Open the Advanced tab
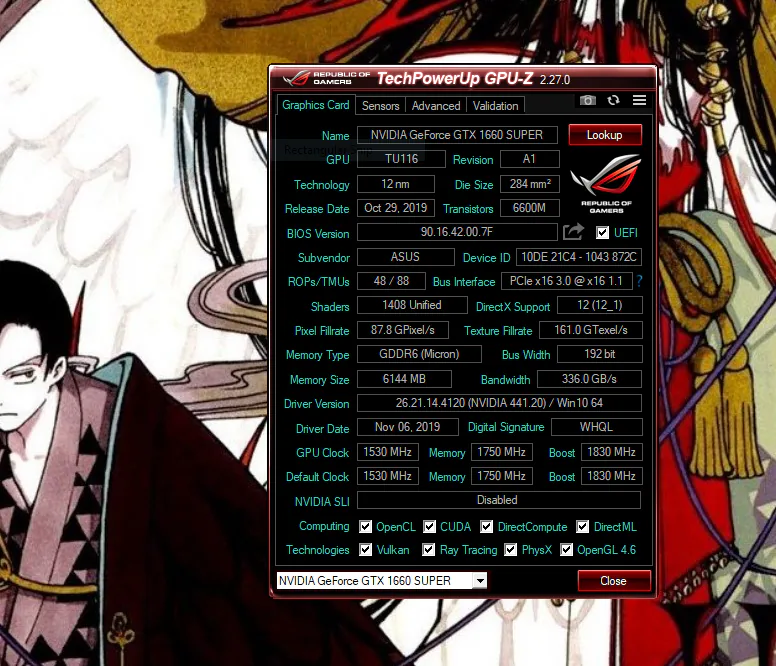Image resolution: width=776 pixels, height=666 pixels. click(436, 105)
